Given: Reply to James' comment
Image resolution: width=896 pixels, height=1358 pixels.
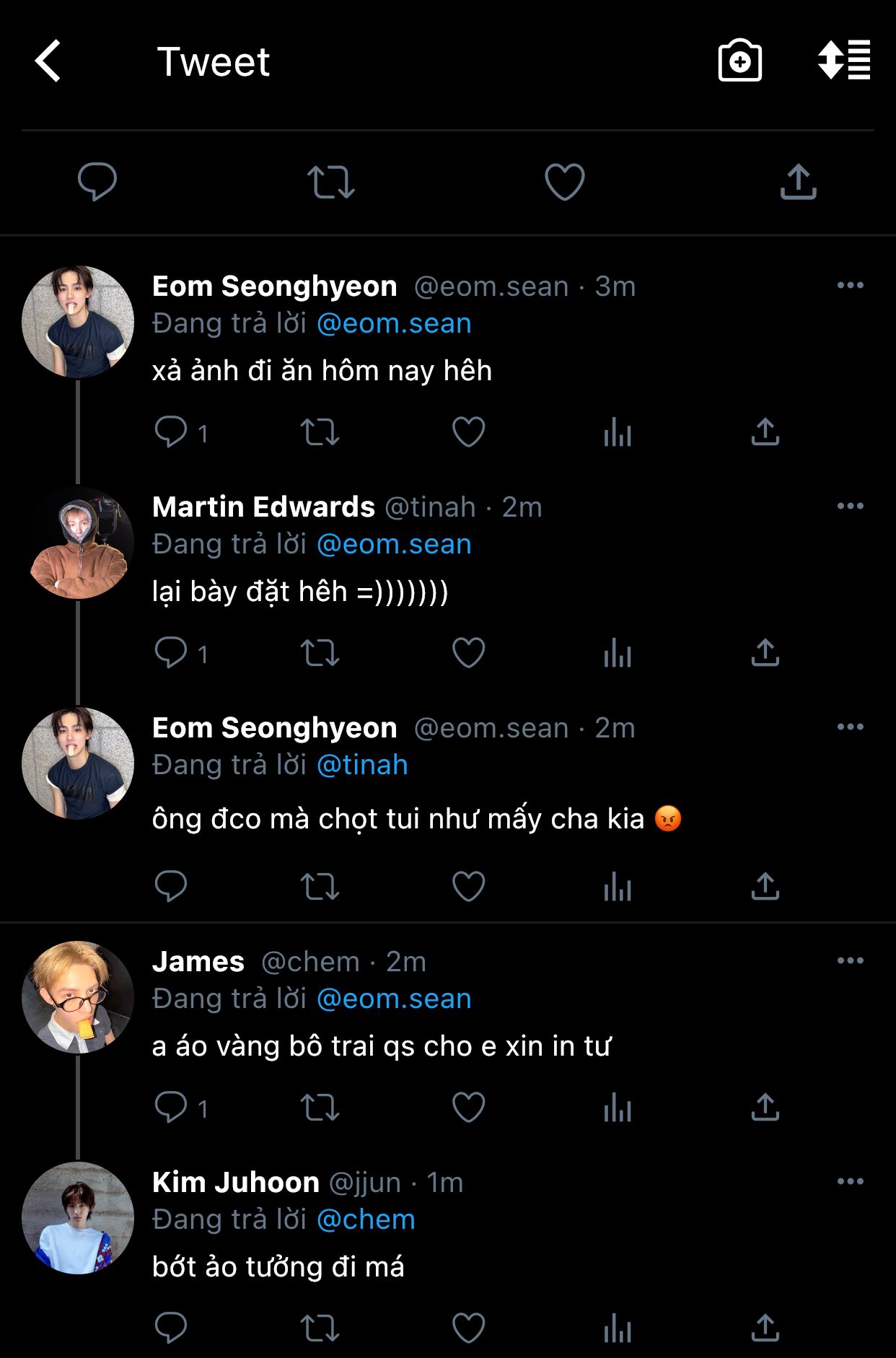Looking at the screenshot, I should [x=171, y=1108].
